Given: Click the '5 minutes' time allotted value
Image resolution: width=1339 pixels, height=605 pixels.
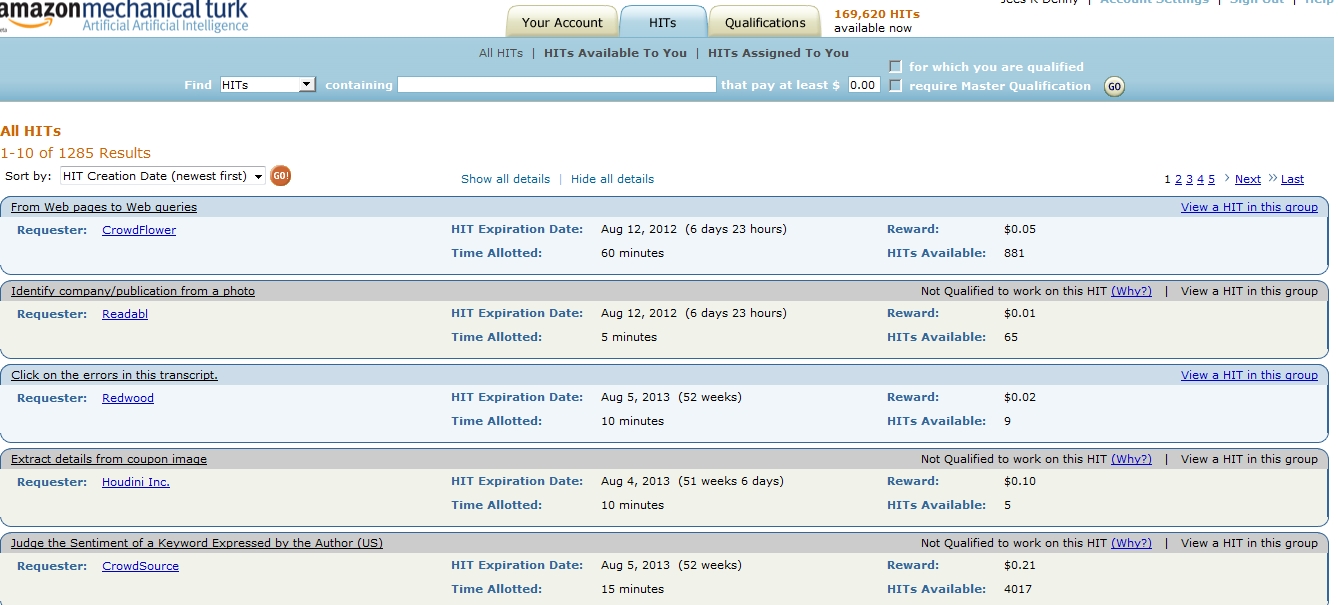Looking at the screenshot, I should tap(629, 337).
